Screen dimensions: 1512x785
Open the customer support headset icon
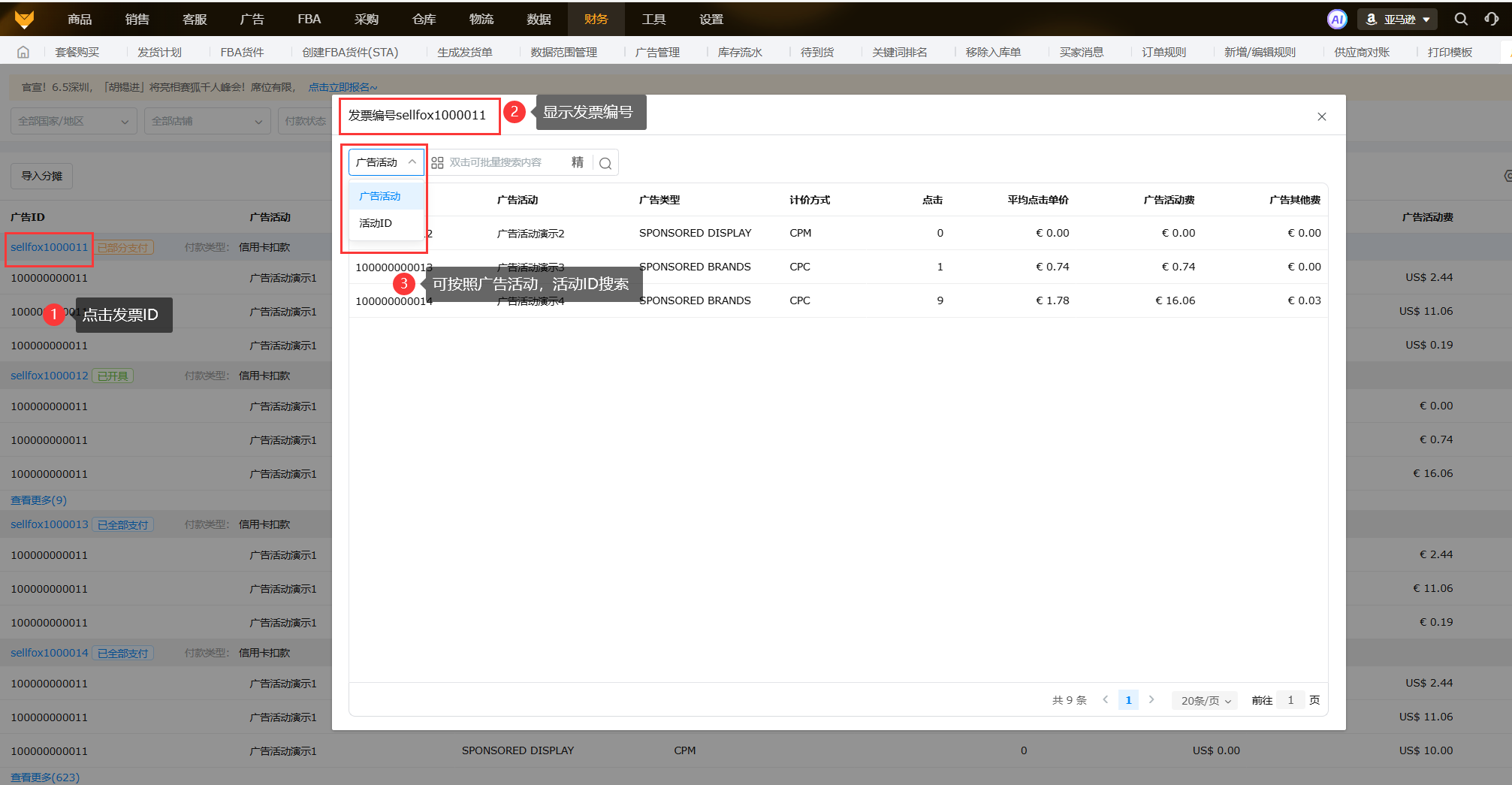pyautogui.click(x=1492, y=20)
